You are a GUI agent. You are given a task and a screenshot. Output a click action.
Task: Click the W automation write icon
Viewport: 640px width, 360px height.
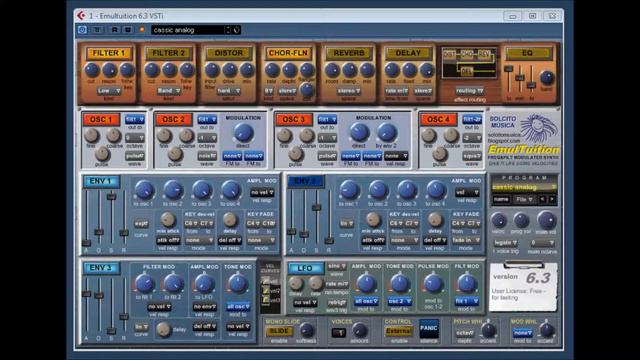[x=128, y=30]
